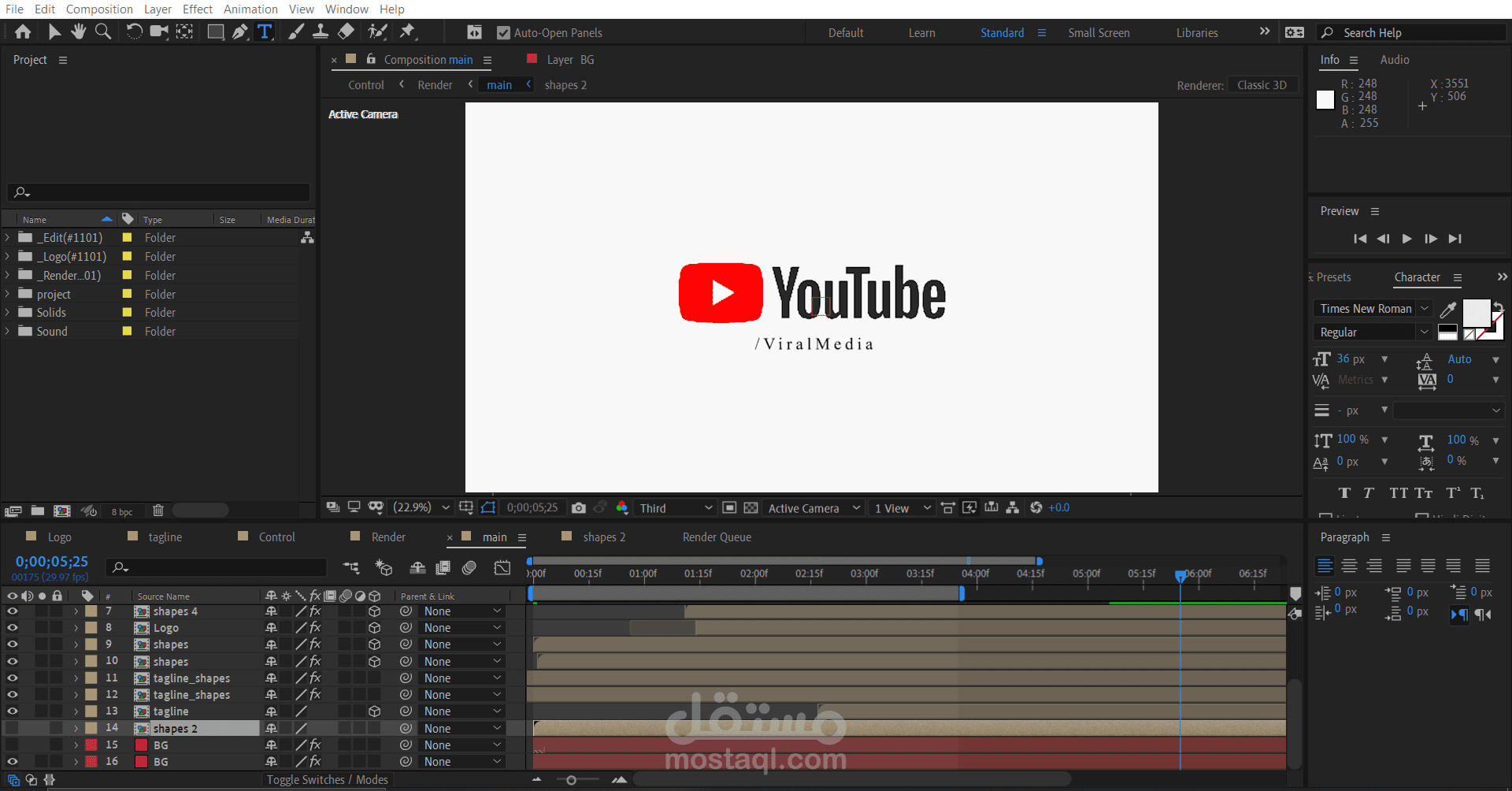This screenshot has width=1512, height=791.
Task: Click the timeline current time 0;00;05;25
Action: tap(52, 562)
